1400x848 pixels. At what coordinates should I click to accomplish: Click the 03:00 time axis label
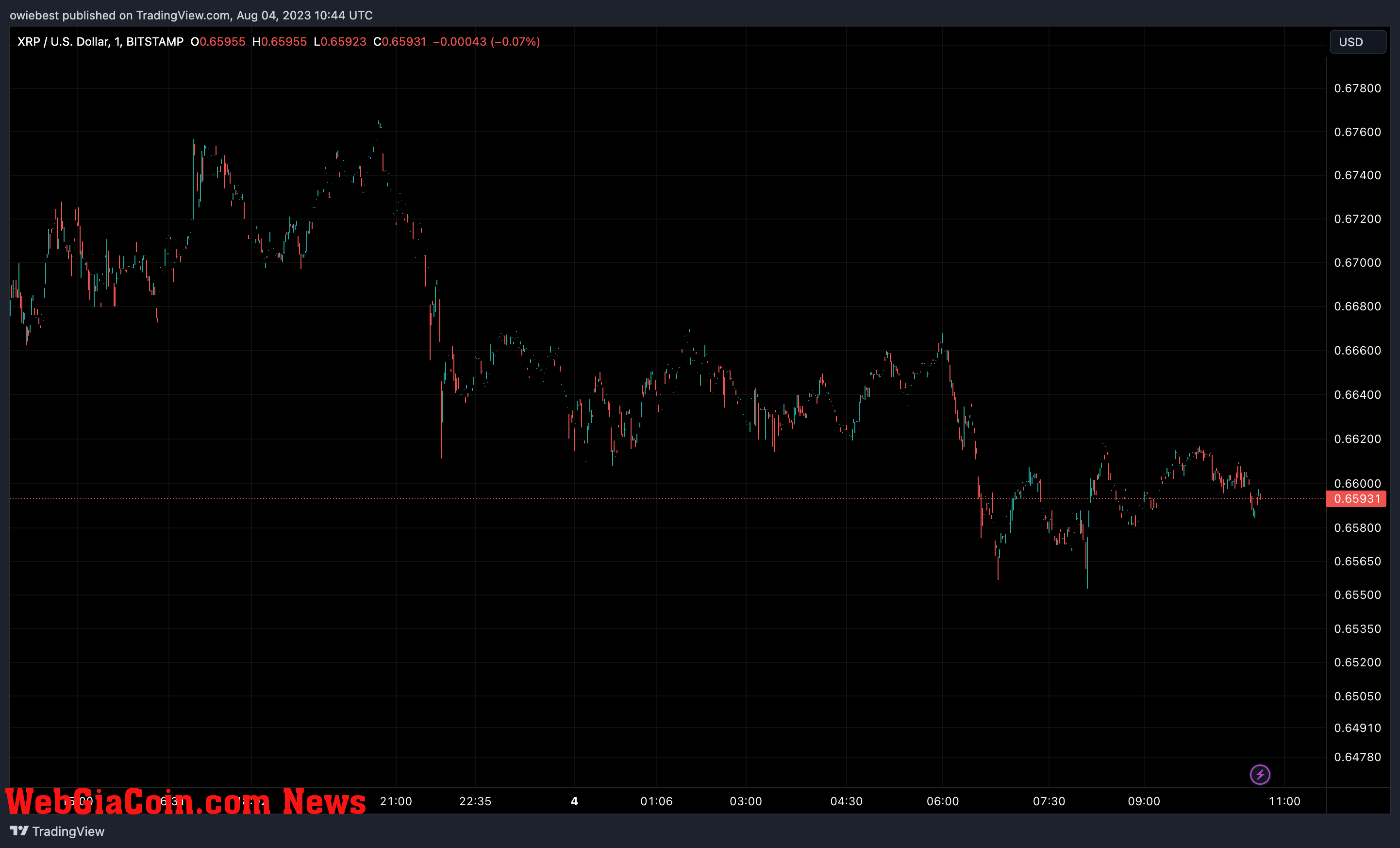[746, 801]
